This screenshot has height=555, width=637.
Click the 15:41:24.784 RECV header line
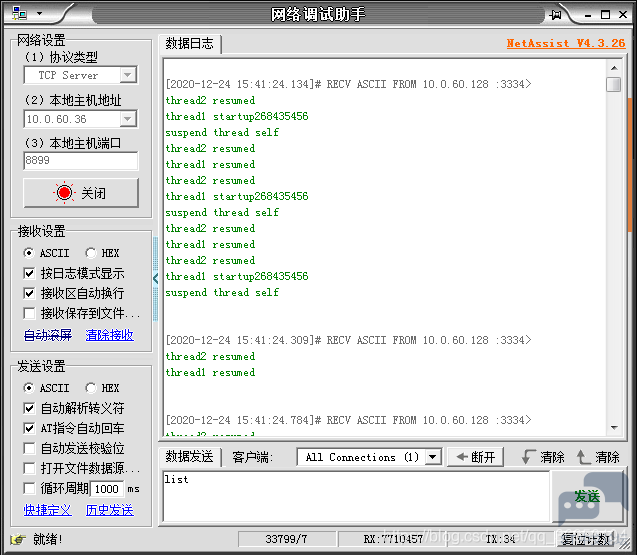pos(348,420)
